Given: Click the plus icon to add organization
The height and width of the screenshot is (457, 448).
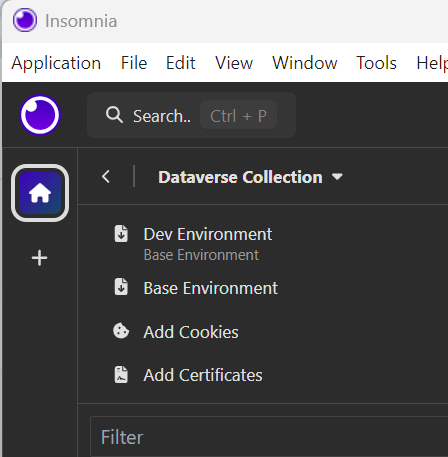Looking at the screenshot, I should (x=40, y=258).
